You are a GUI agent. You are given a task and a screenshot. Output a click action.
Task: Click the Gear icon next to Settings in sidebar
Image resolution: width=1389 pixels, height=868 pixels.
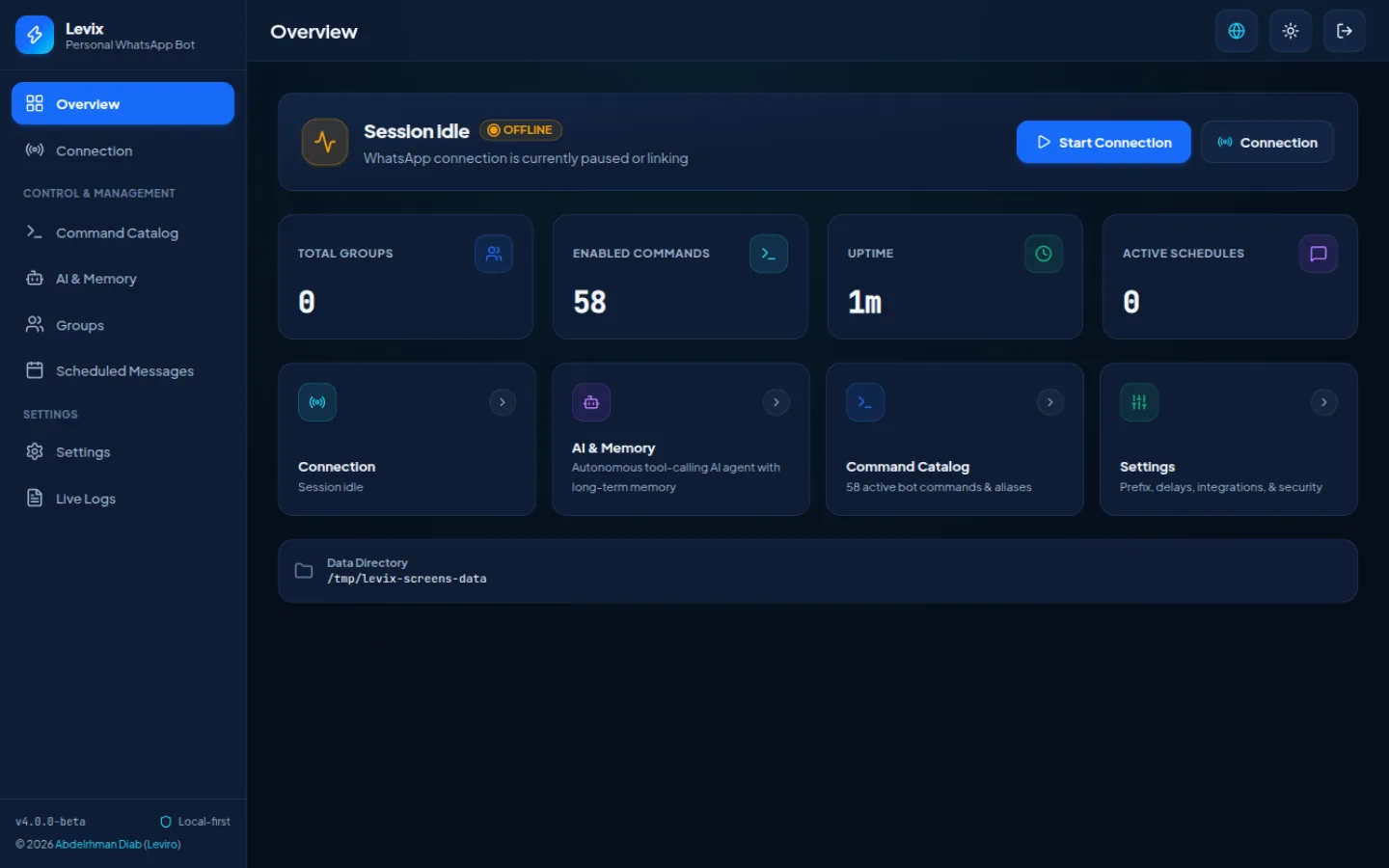click(x=35, y=451)
